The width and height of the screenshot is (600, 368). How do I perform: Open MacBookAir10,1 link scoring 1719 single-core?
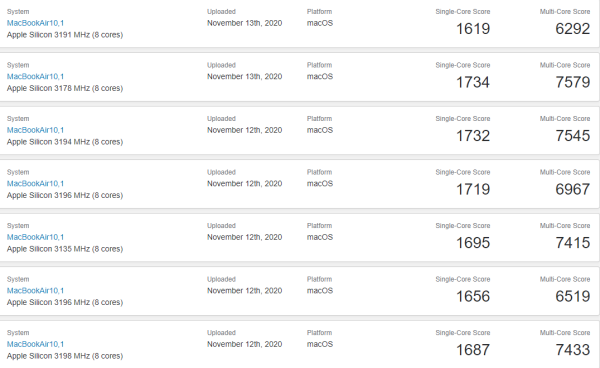(x=35, y=184)
